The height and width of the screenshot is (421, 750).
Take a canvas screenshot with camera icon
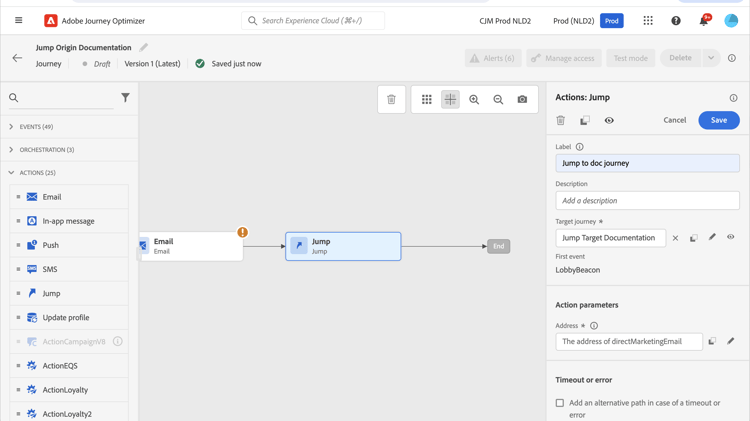(x=522, y=100)
